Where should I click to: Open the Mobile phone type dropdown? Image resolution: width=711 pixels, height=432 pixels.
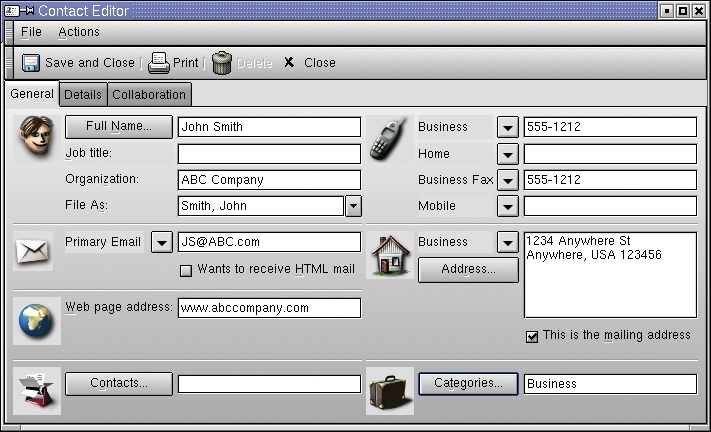point(508,207)
